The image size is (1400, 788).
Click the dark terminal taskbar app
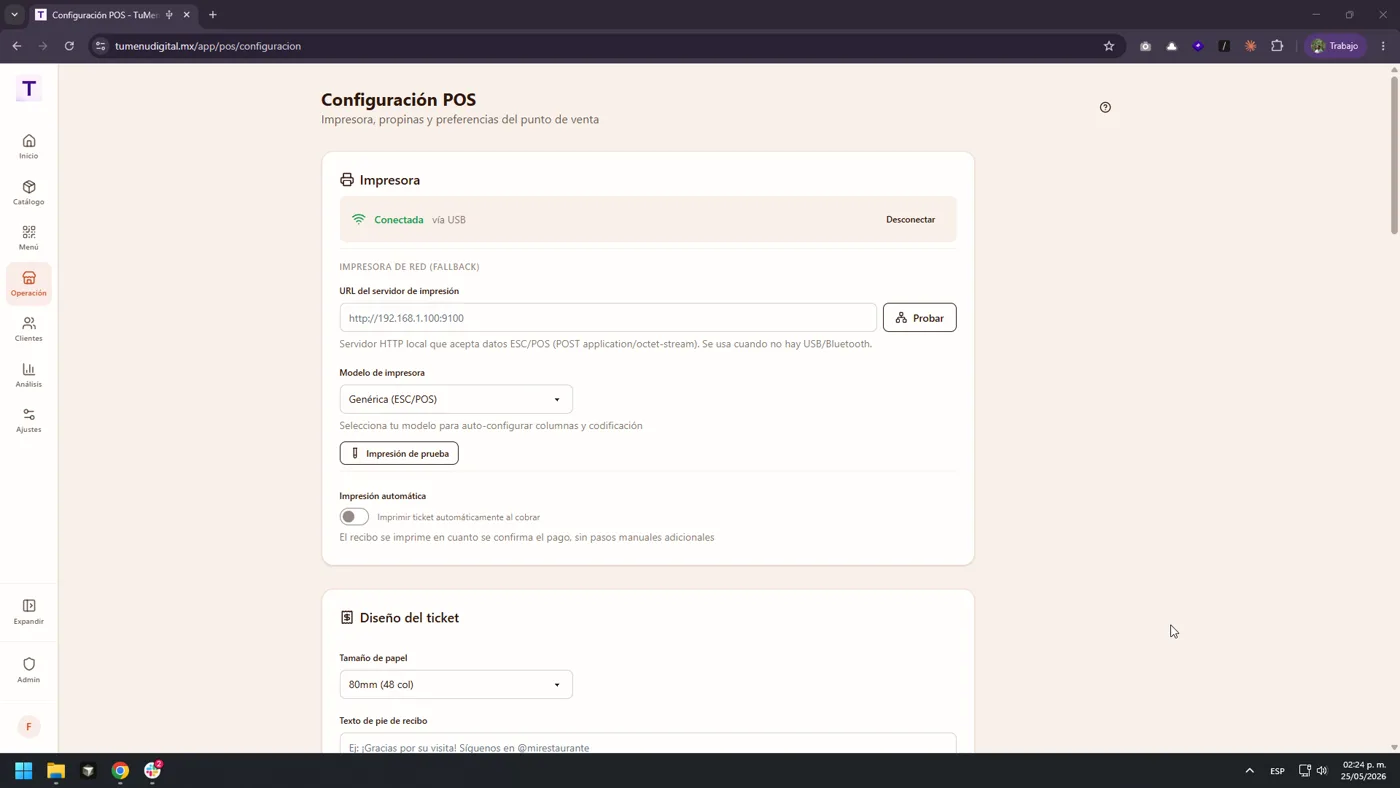pos(88,771)
